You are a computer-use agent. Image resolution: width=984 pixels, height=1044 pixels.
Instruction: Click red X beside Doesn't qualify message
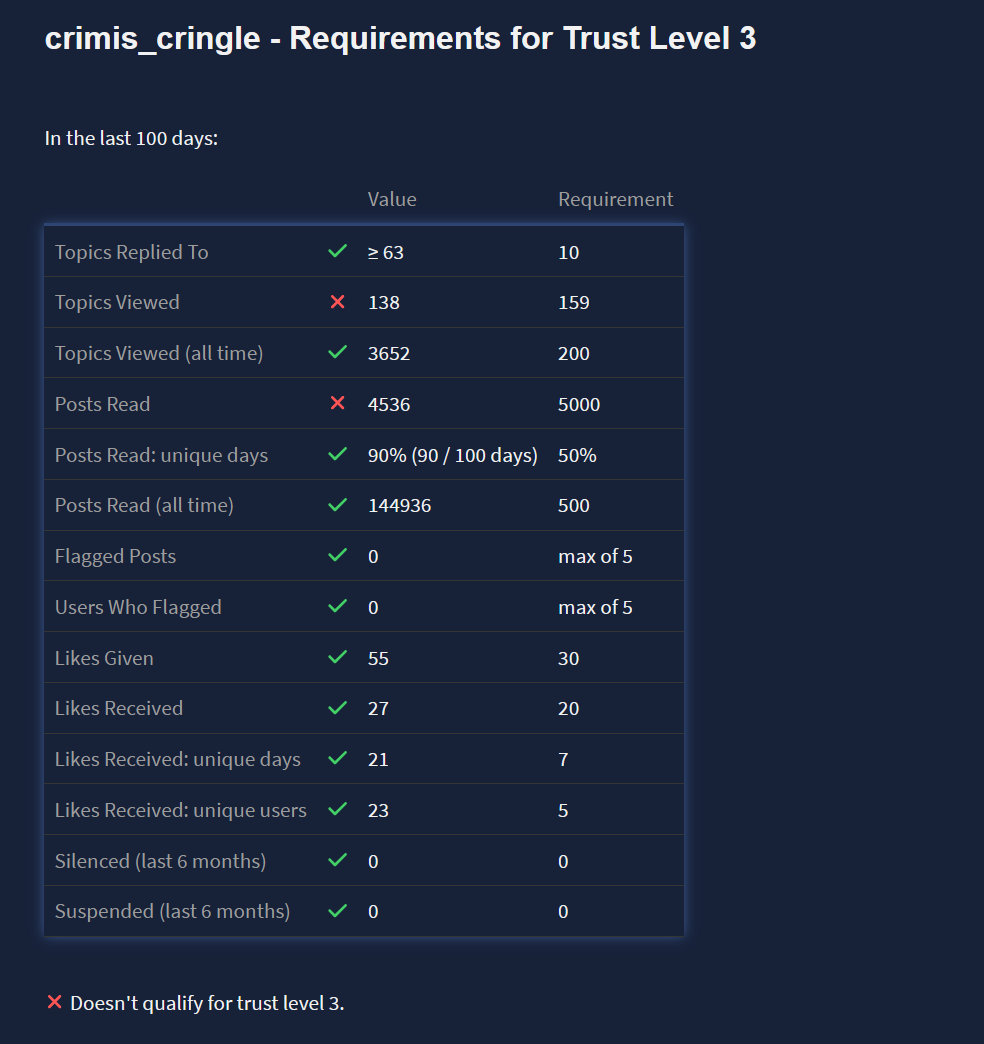[x=55, y=1003]
